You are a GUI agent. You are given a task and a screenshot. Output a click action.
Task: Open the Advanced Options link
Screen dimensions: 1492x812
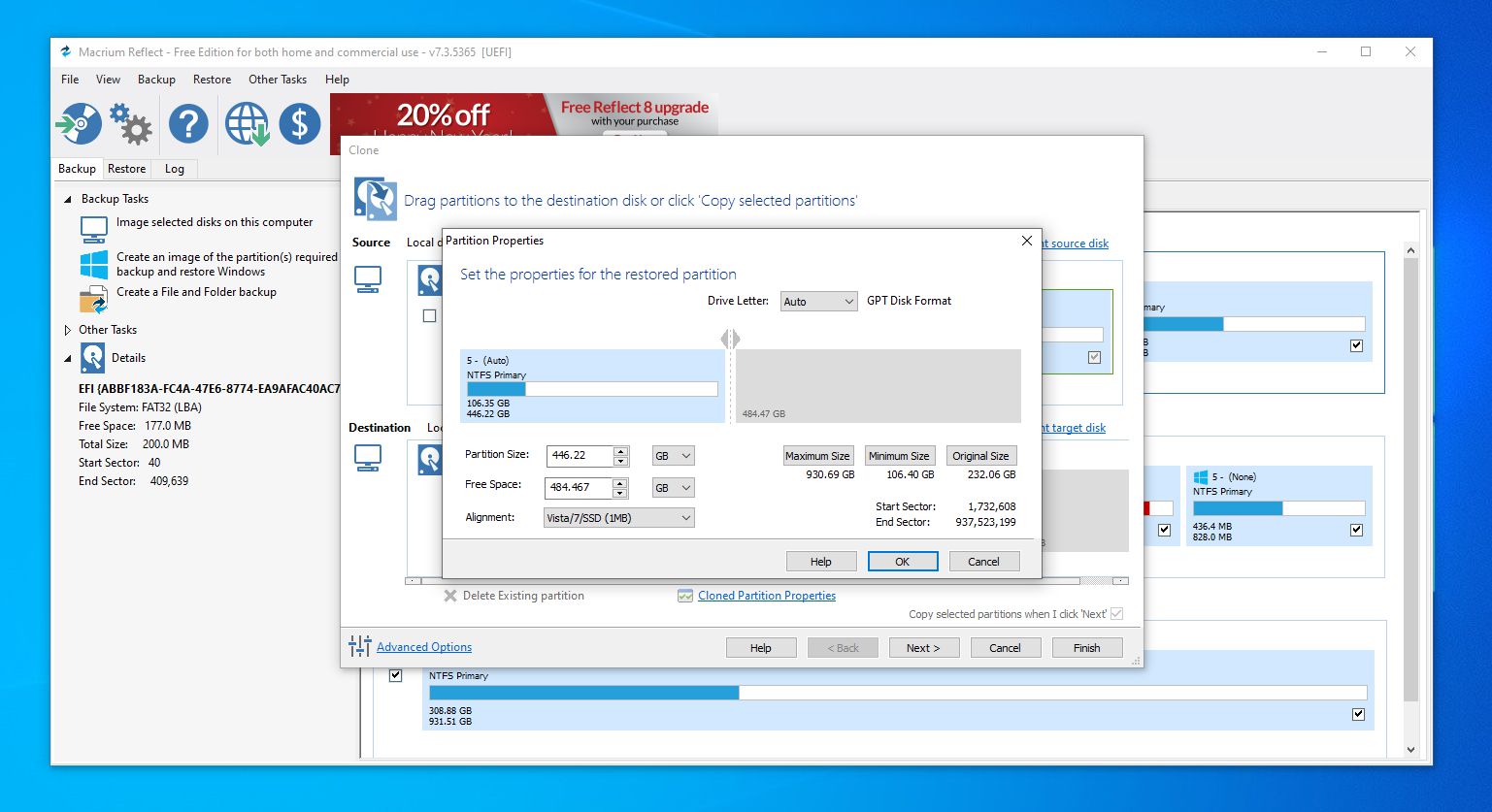click(x=424, y=647)
